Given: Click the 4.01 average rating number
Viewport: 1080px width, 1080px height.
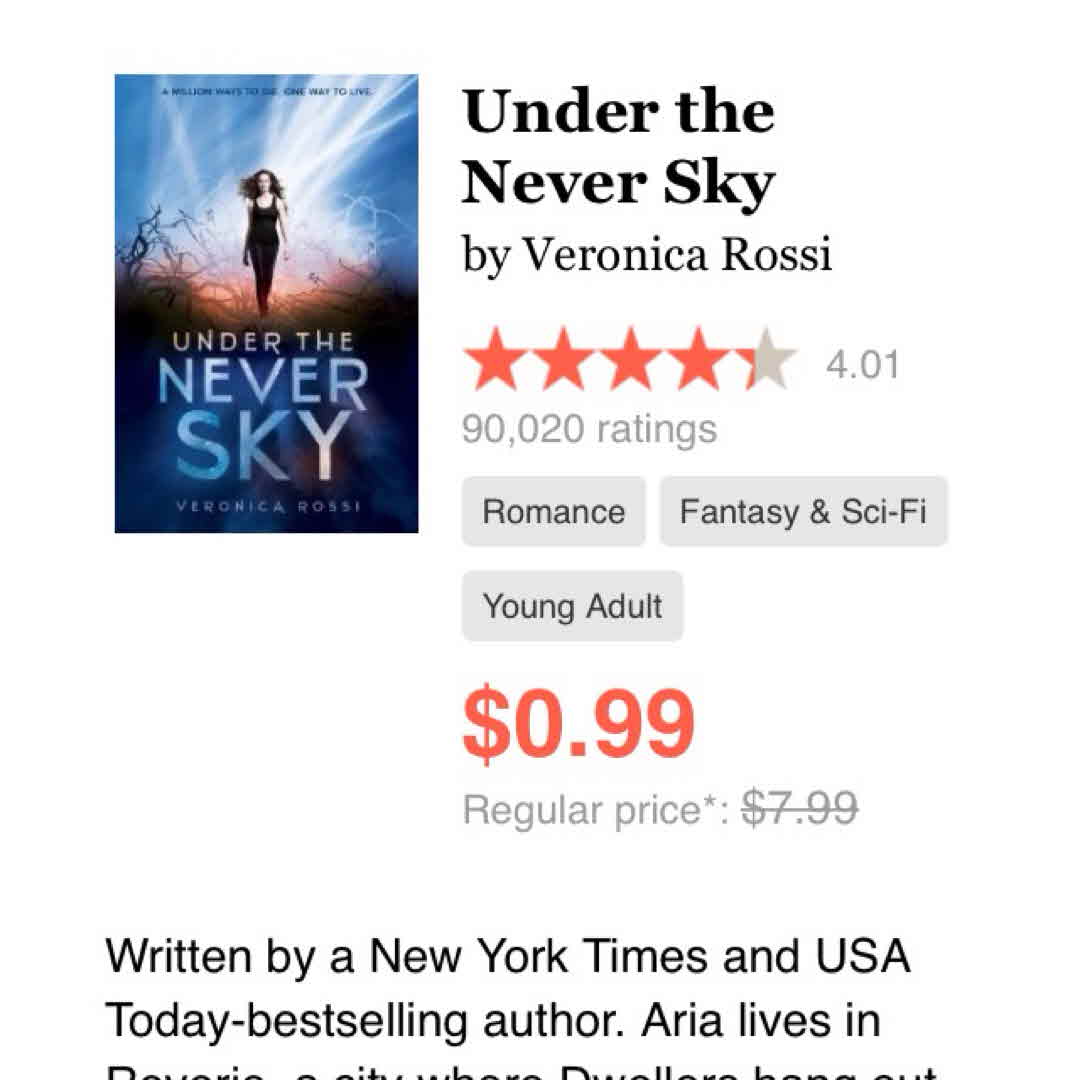Looking at the screenshot, I should pos(862,365).
